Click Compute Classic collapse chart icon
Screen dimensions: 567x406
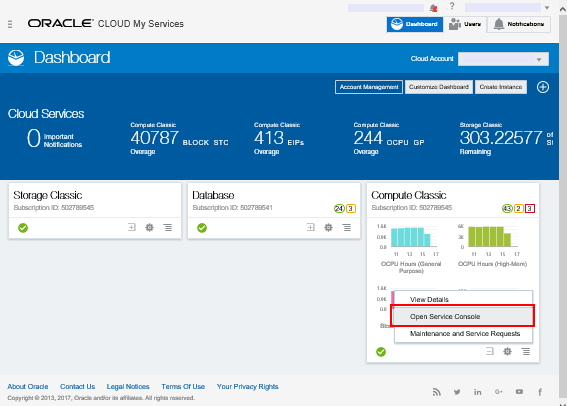[490, 351]
